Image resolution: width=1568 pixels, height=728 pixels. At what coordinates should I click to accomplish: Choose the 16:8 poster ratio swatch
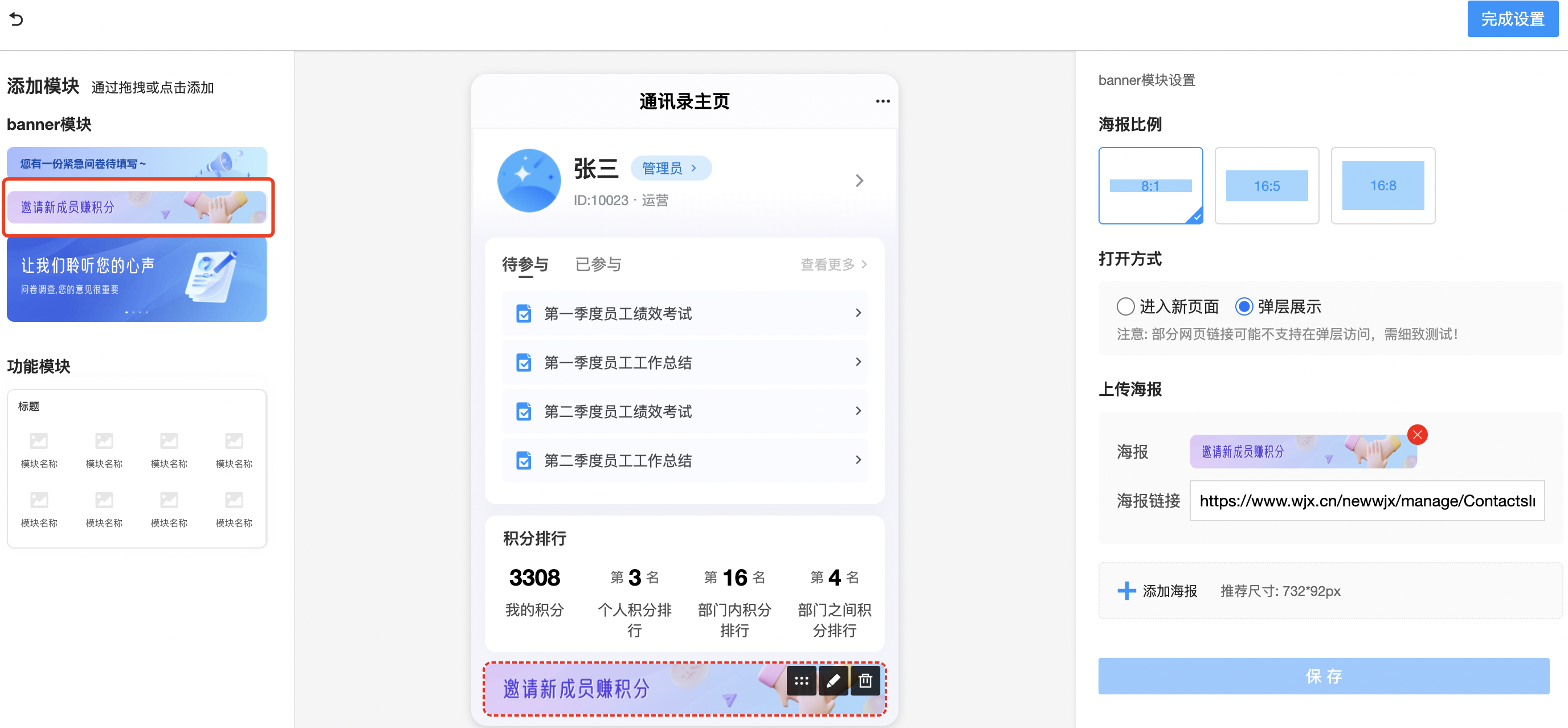(1382, 186)
